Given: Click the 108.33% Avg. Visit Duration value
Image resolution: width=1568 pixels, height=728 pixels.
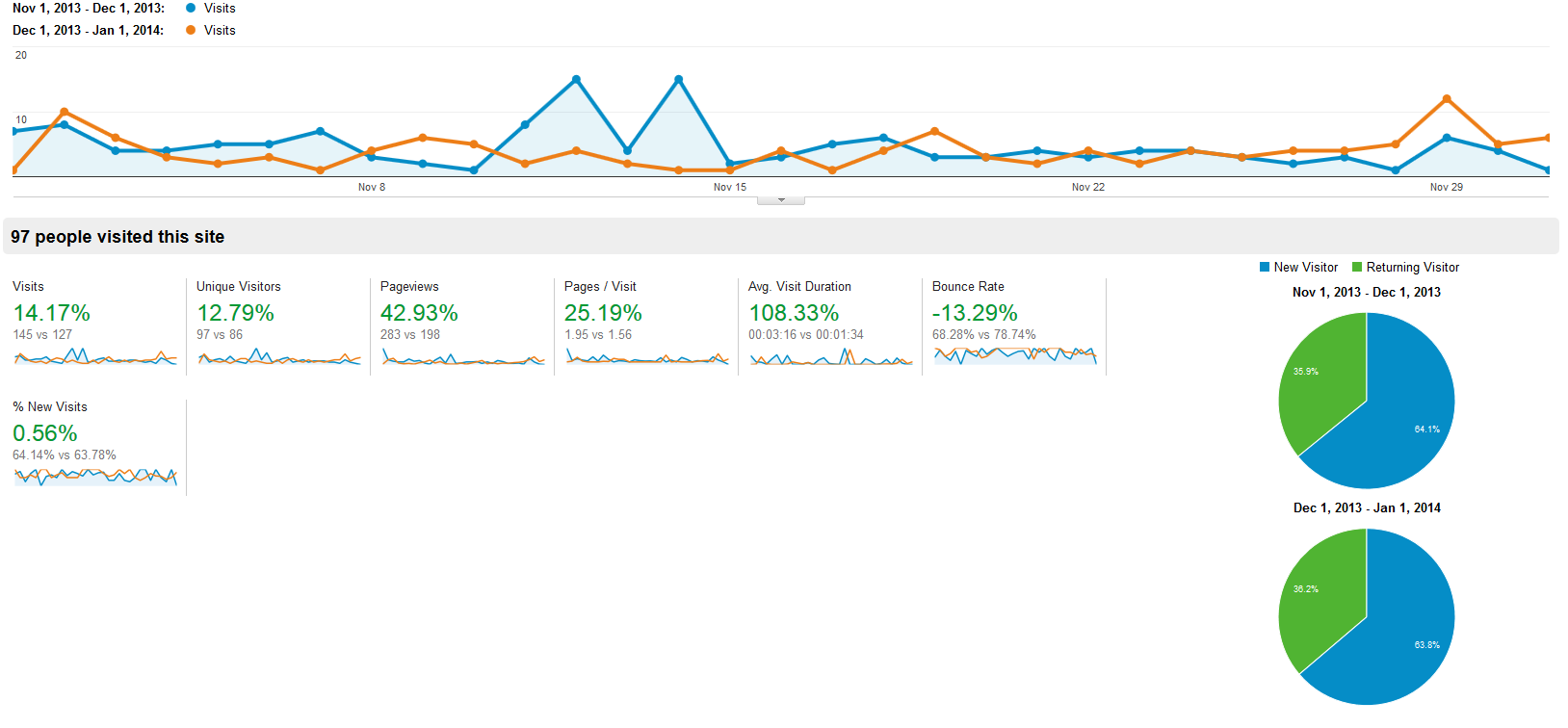Looking at the screenshot, I should [x=795, y=313].
